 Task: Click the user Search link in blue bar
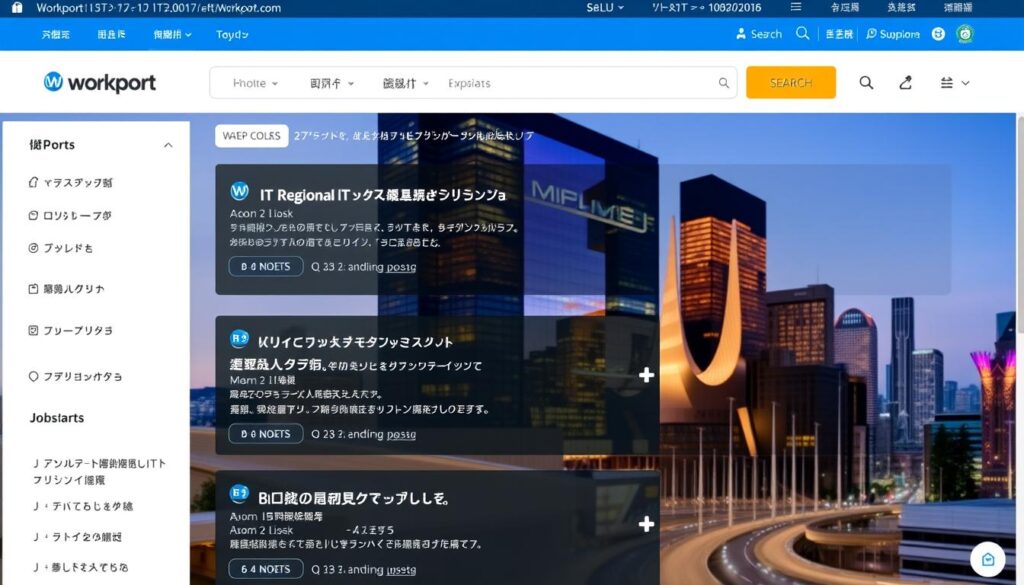758,34
